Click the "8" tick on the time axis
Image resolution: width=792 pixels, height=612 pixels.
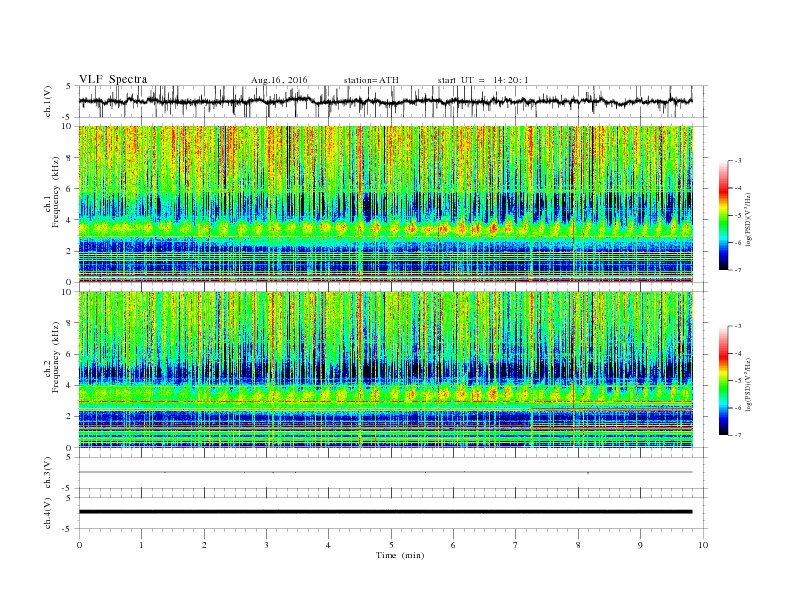pyautogui.click(x=578, y=545)
